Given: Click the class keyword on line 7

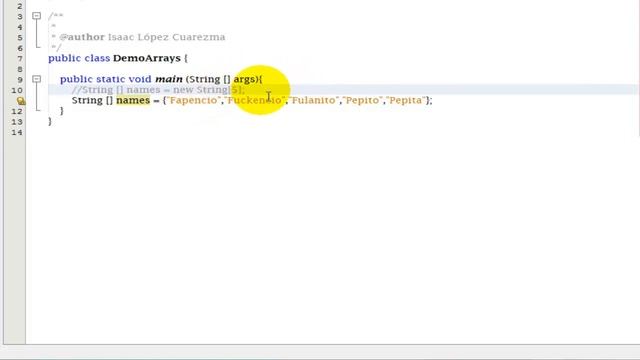Looking at the screenshot, I should (97, 58).
